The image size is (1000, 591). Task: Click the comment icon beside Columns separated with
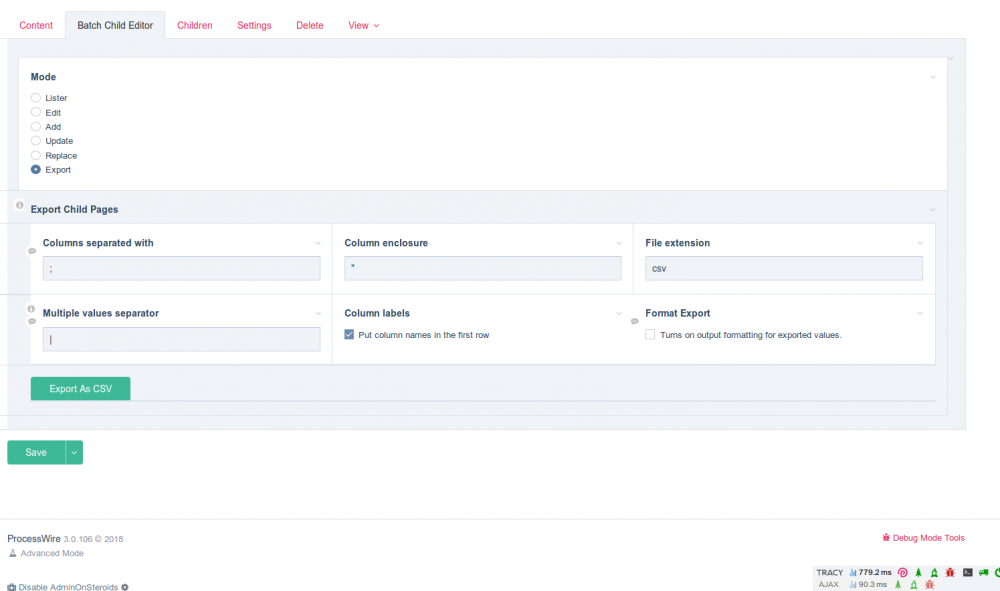(x=32, y=251)
